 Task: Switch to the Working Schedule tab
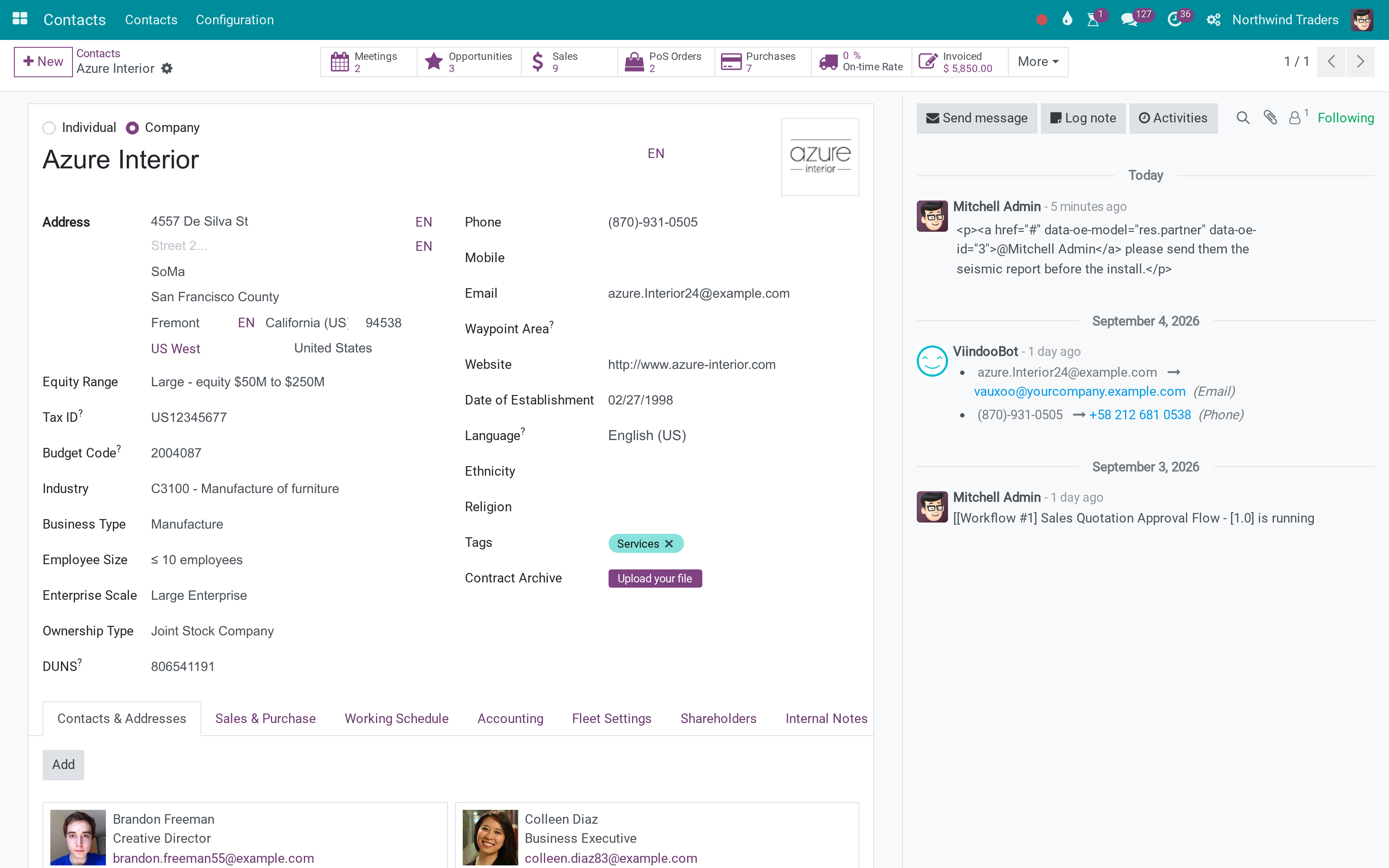[x=397, y=718]
